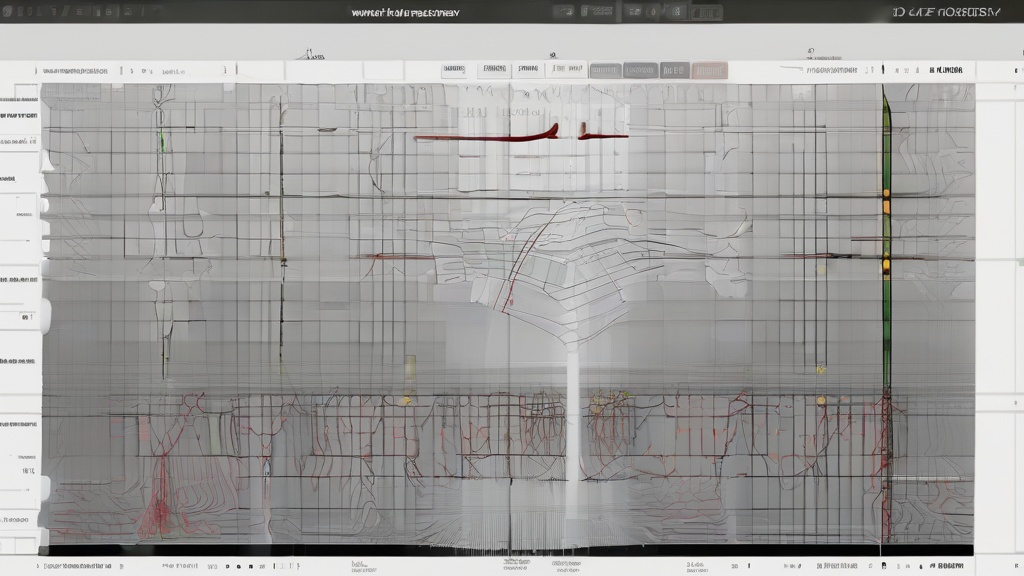This screenshot has width=1024, height=576.
Task: Click the first dark gray center toolbar button
Action: (x=605, y=70)
